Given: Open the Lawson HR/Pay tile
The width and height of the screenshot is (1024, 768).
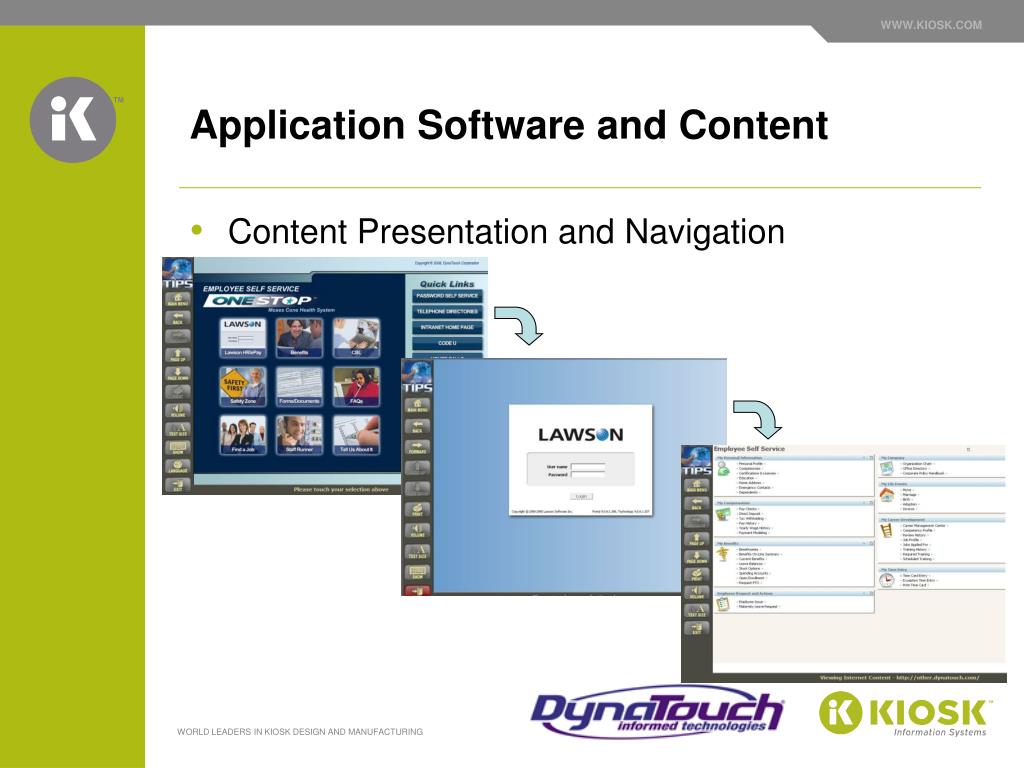Looking at the screenshot, I should point(243,338).
